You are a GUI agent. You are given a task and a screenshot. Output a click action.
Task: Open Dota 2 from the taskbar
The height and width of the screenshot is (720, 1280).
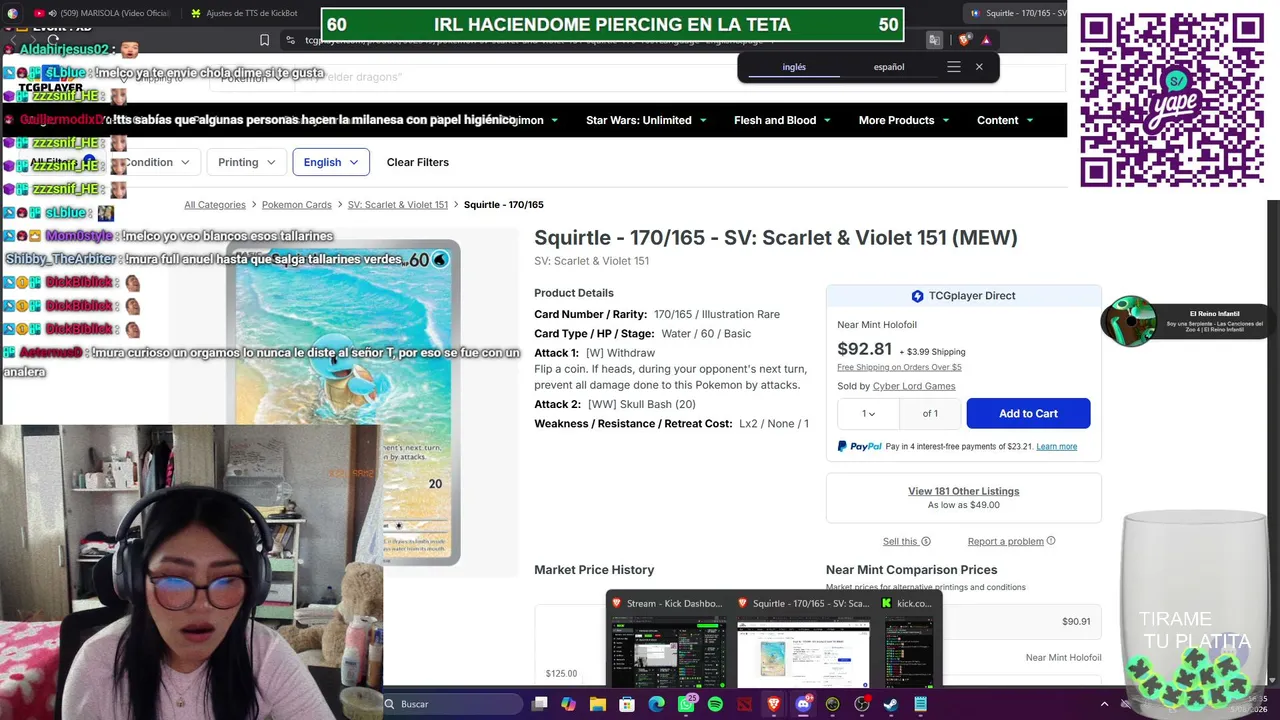coord(744,704)
